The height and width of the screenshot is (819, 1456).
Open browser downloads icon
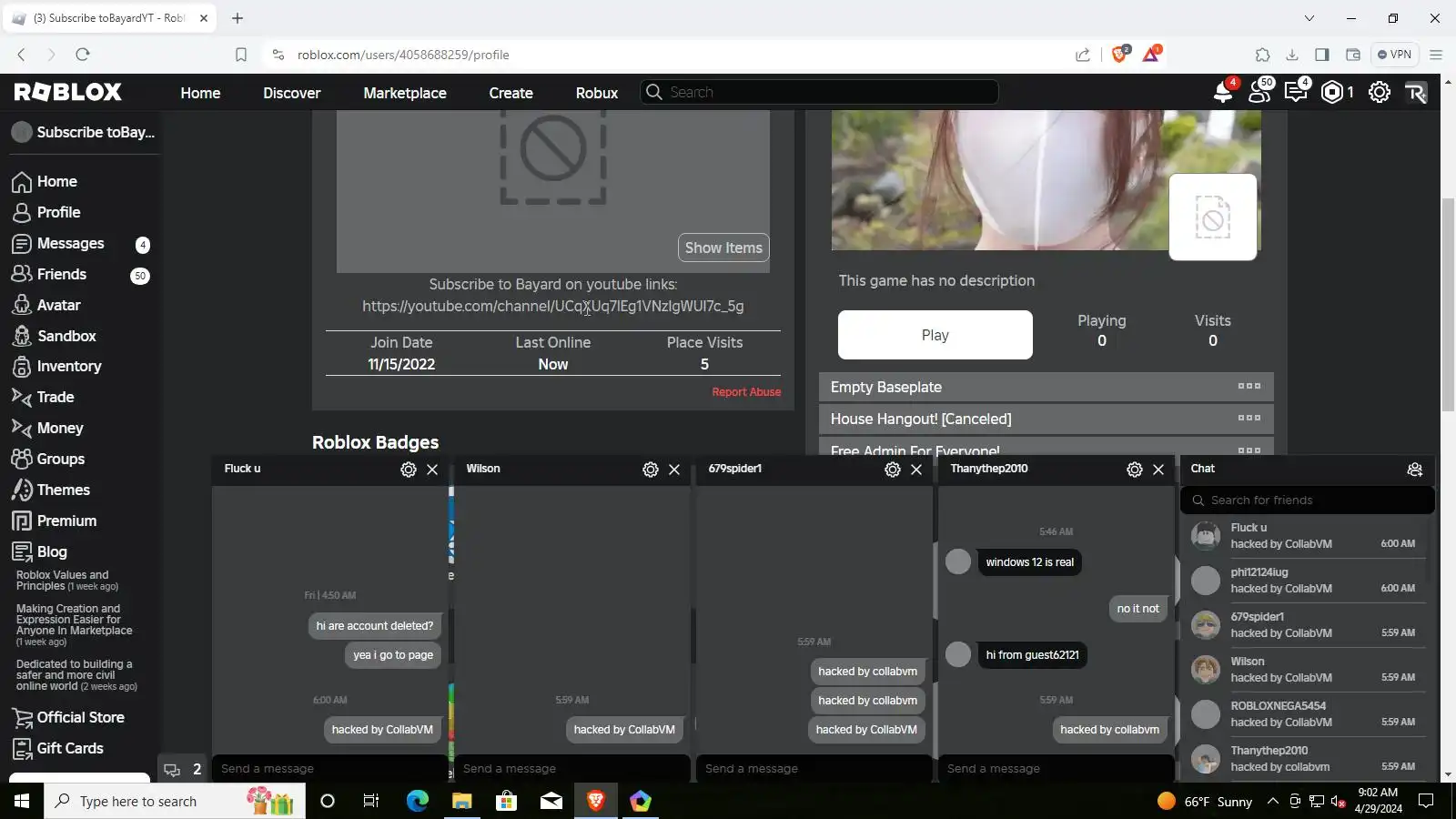1292,55
